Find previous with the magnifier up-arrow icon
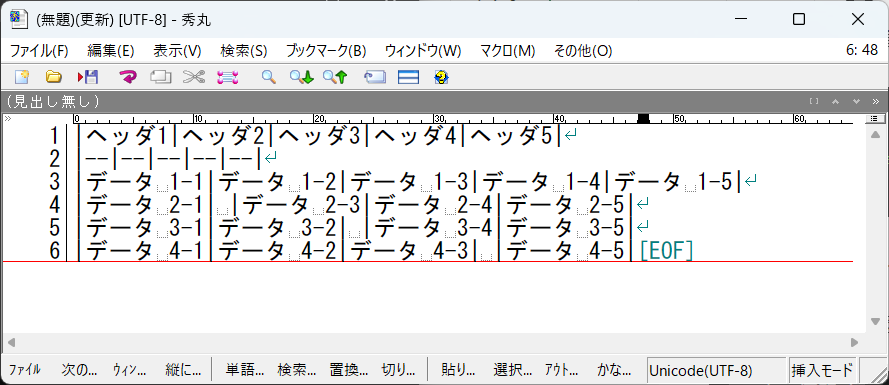The width and height of the screenshot is (889, 385). (x=335, y=77)
